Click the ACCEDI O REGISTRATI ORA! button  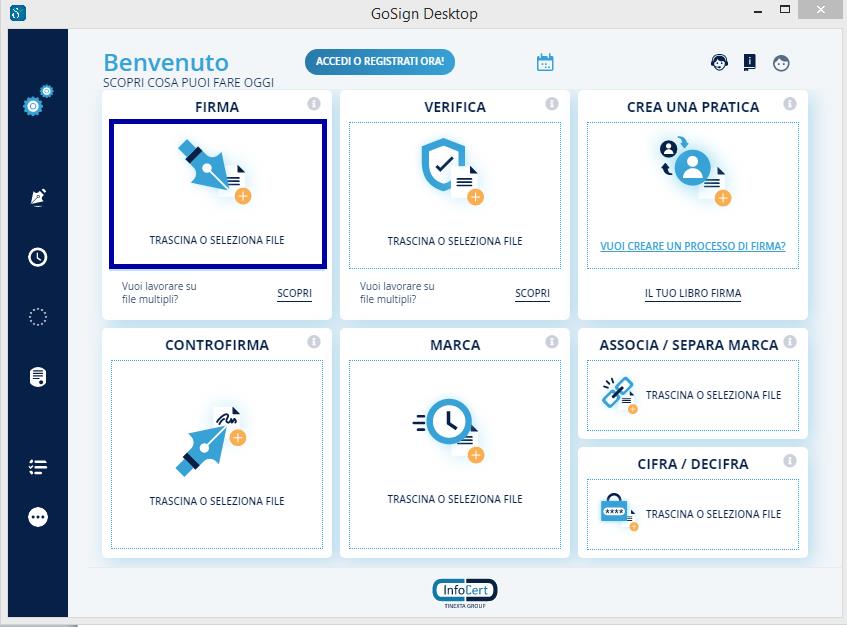(380, 62)
